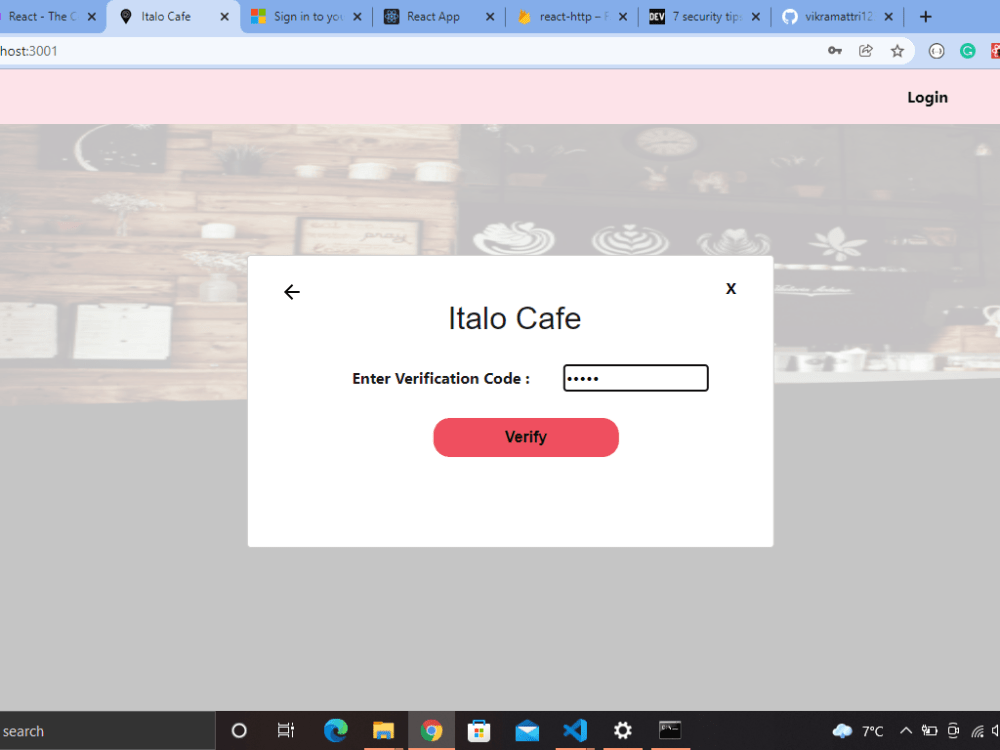
Task: Open the terminal window from taskbar
Action: [670, 730]
